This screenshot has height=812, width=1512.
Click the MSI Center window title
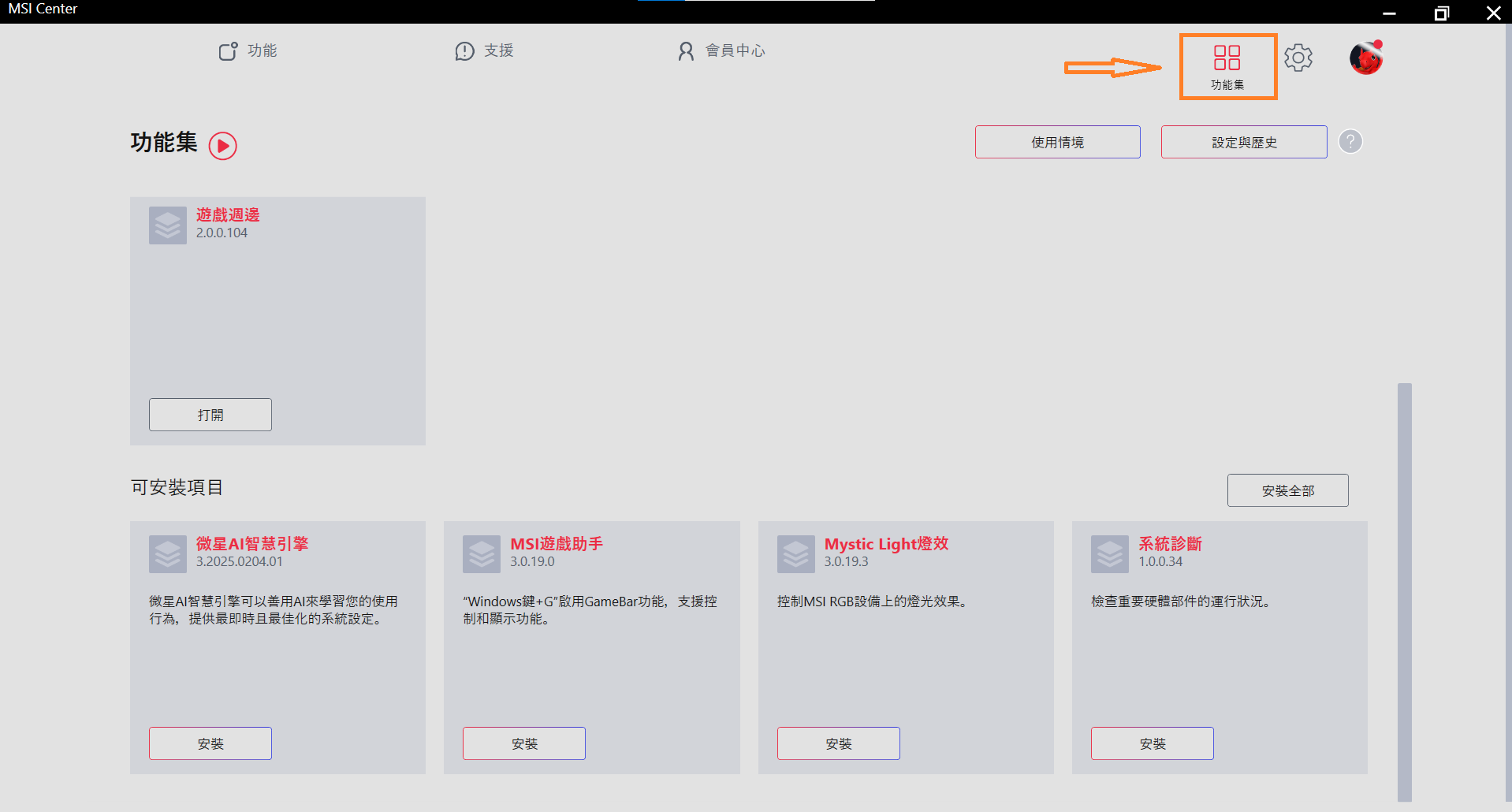[x=43, y=9]
